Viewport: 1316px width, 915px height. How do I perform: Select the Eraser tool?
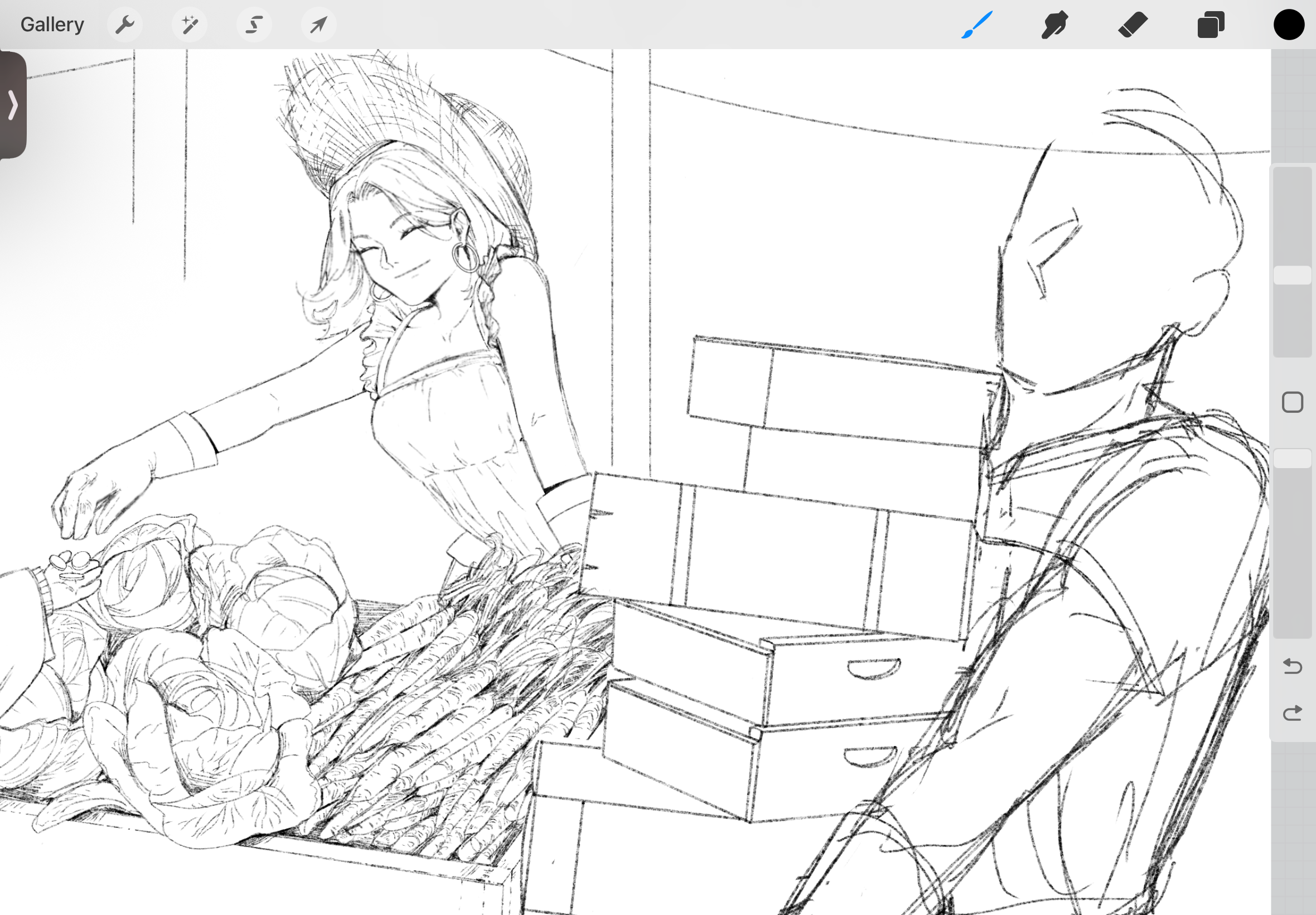point(1133,25)
